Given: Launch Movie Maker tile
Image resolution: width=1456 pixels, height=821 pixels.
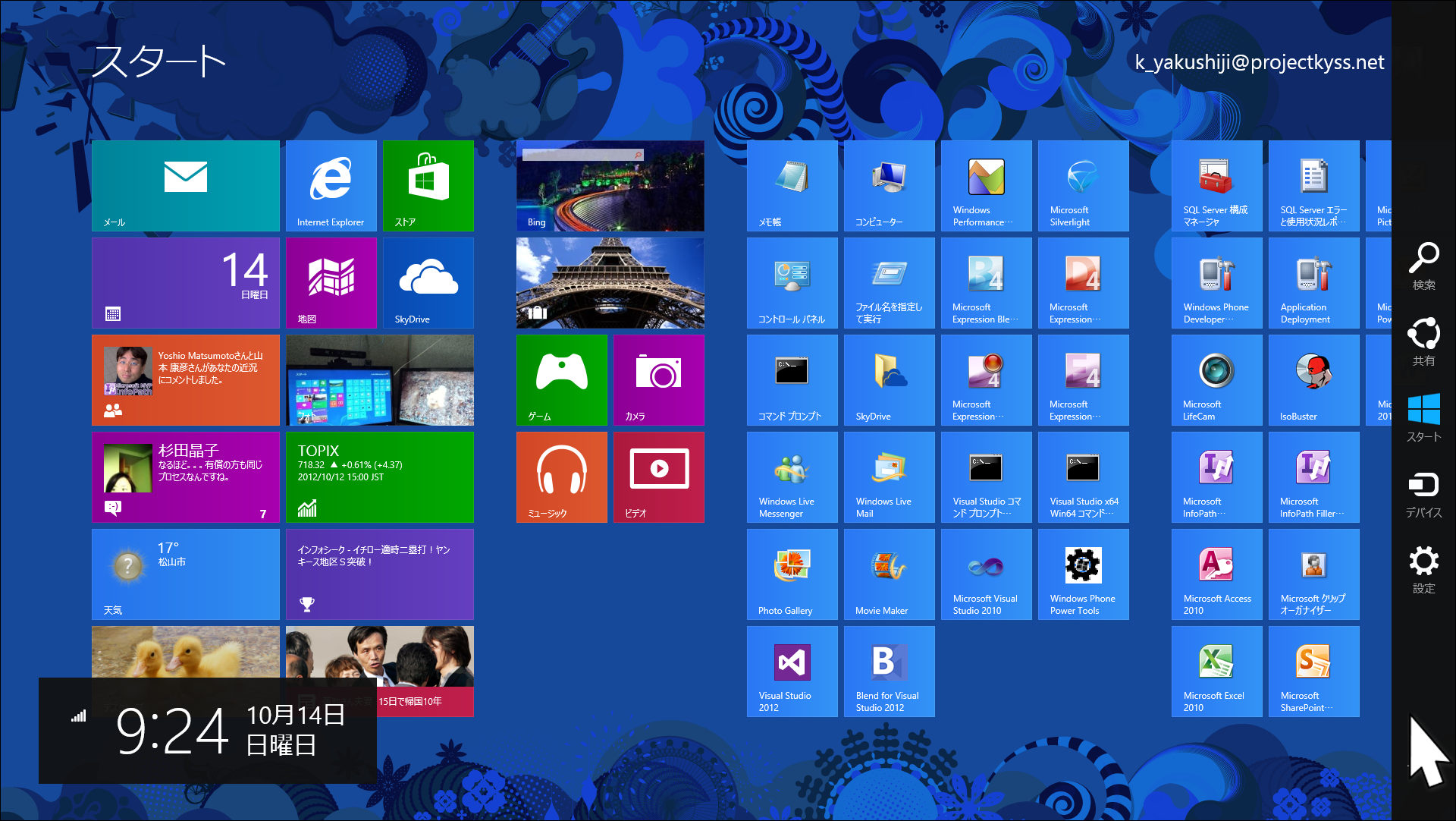Looking at the screenshot, I should (x=890, y=574).
